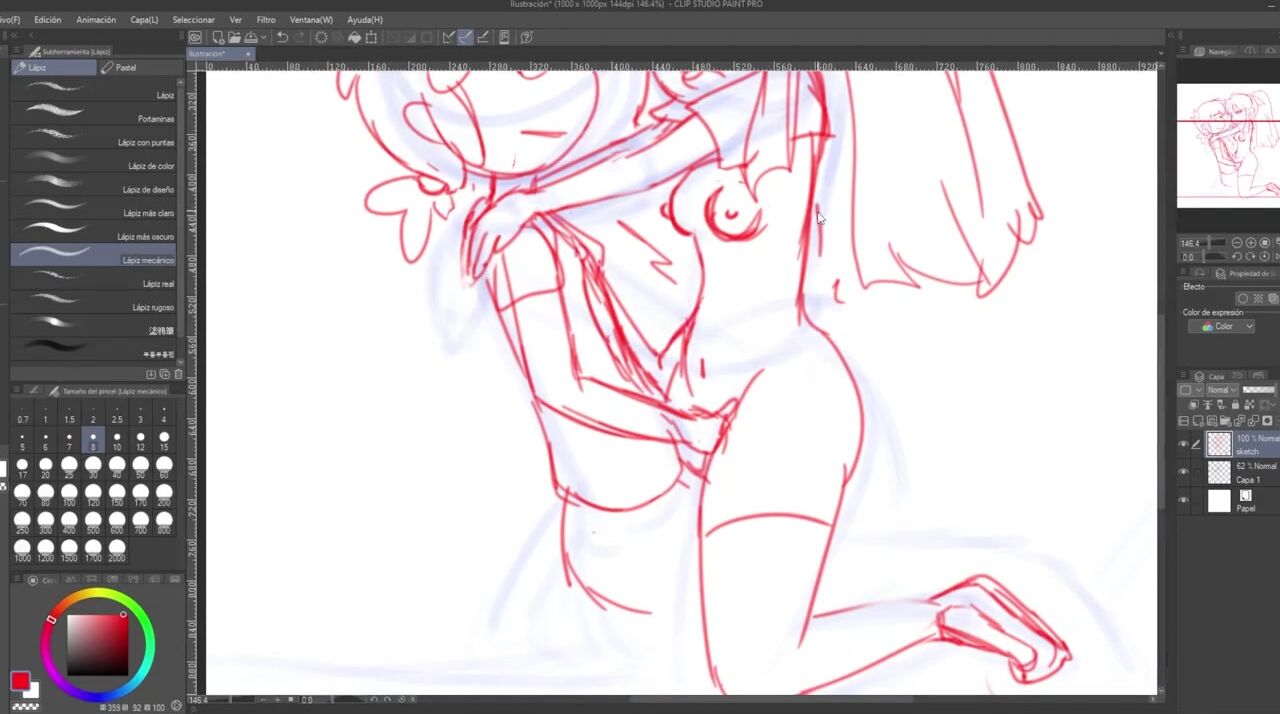The width and height of the screenshot is (1280, 714).
Task: Click the red foreground color swatch
Action: click(x=20, y=681)
